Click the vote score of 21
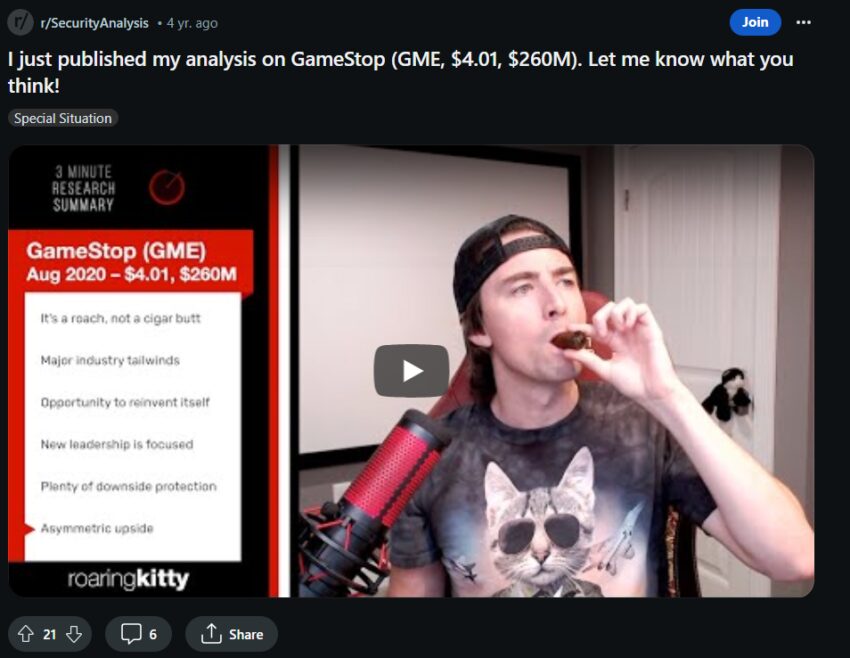Viewport: 850px width, 658px height. tap(49, 634)
